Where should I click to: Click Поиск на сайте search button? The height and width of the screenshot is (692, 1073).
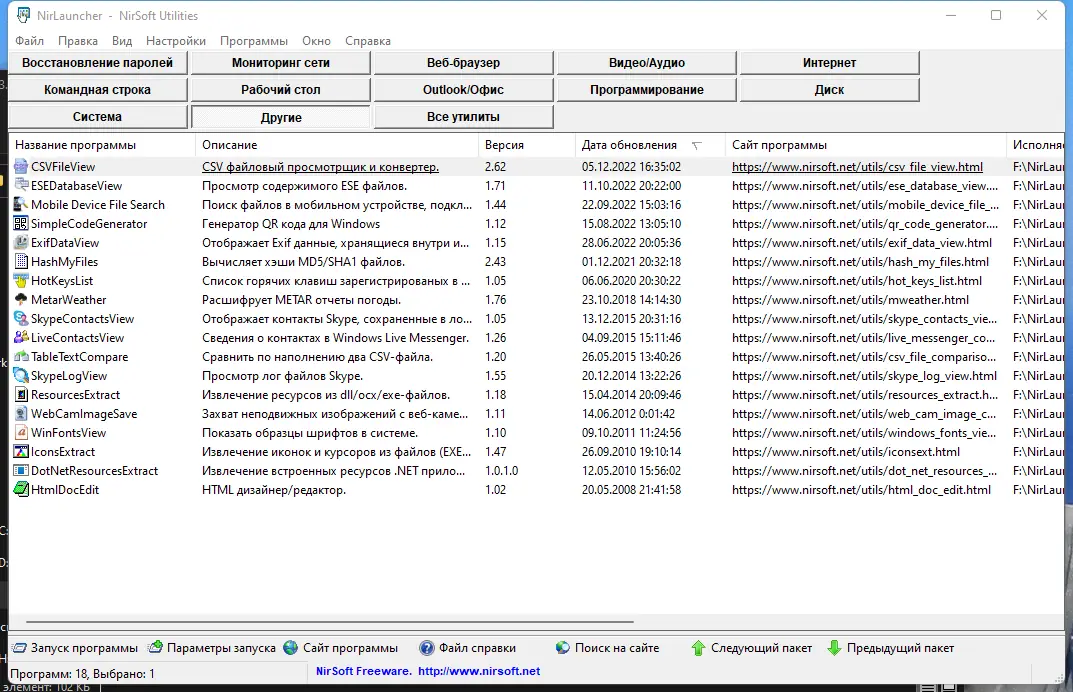tap(608, 648)
